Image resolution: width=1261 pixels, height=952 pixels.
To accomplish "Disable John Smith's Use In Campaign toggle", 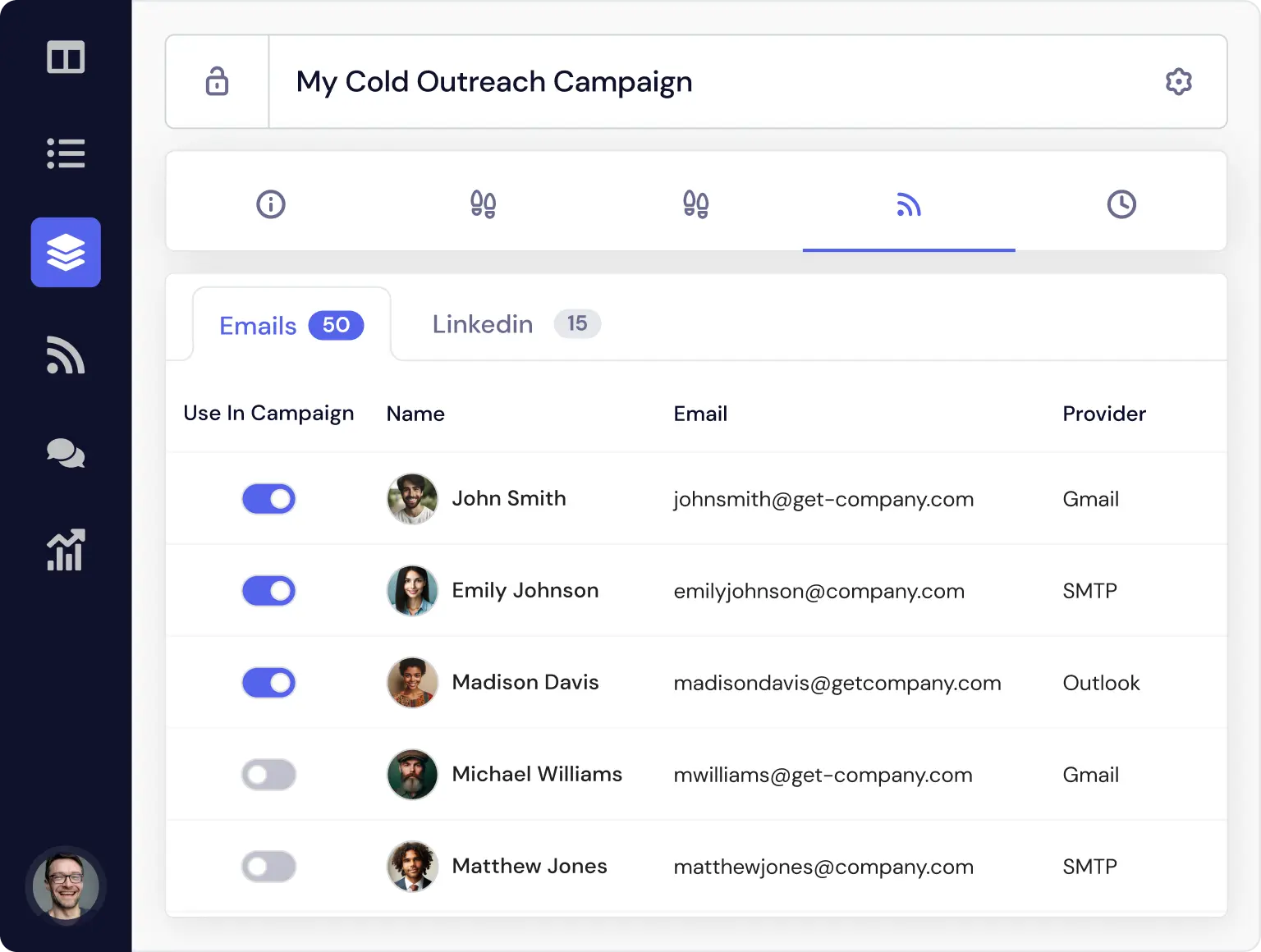I will pyautogui.click(x=268, y=499).
